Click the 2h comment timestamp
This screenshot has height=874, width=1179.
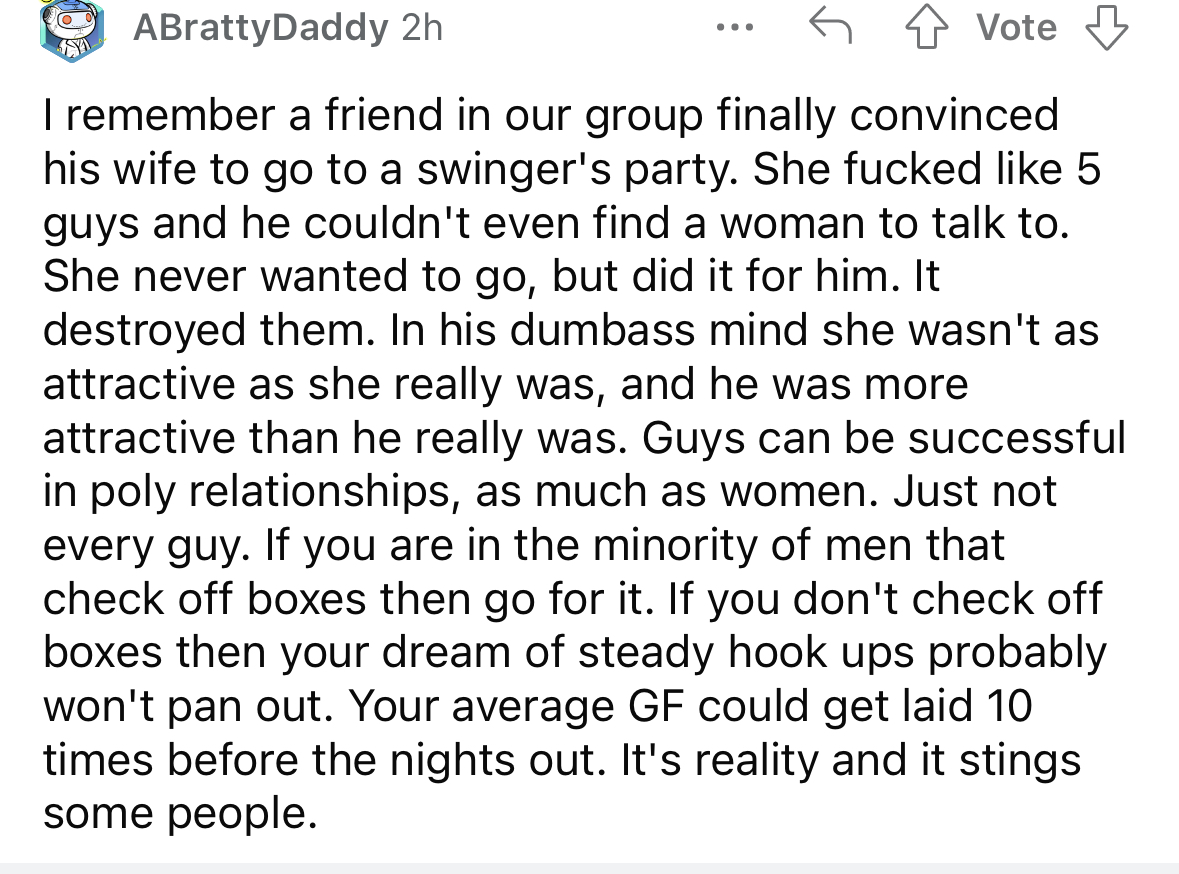(423, 28)
